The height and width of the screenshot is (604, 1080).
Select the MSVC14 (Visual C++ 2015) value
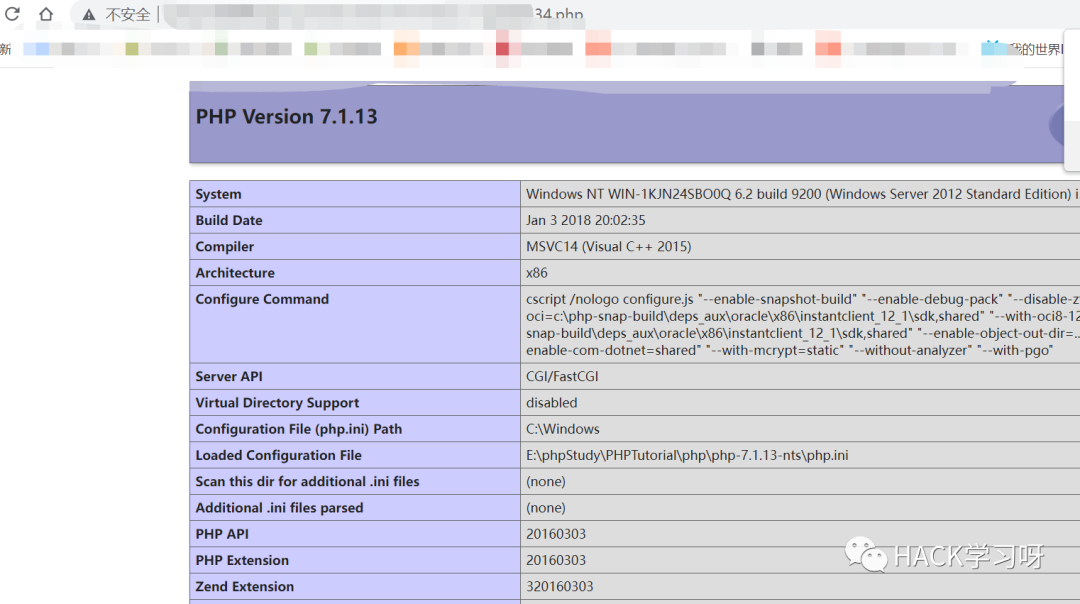click(608, 247)
